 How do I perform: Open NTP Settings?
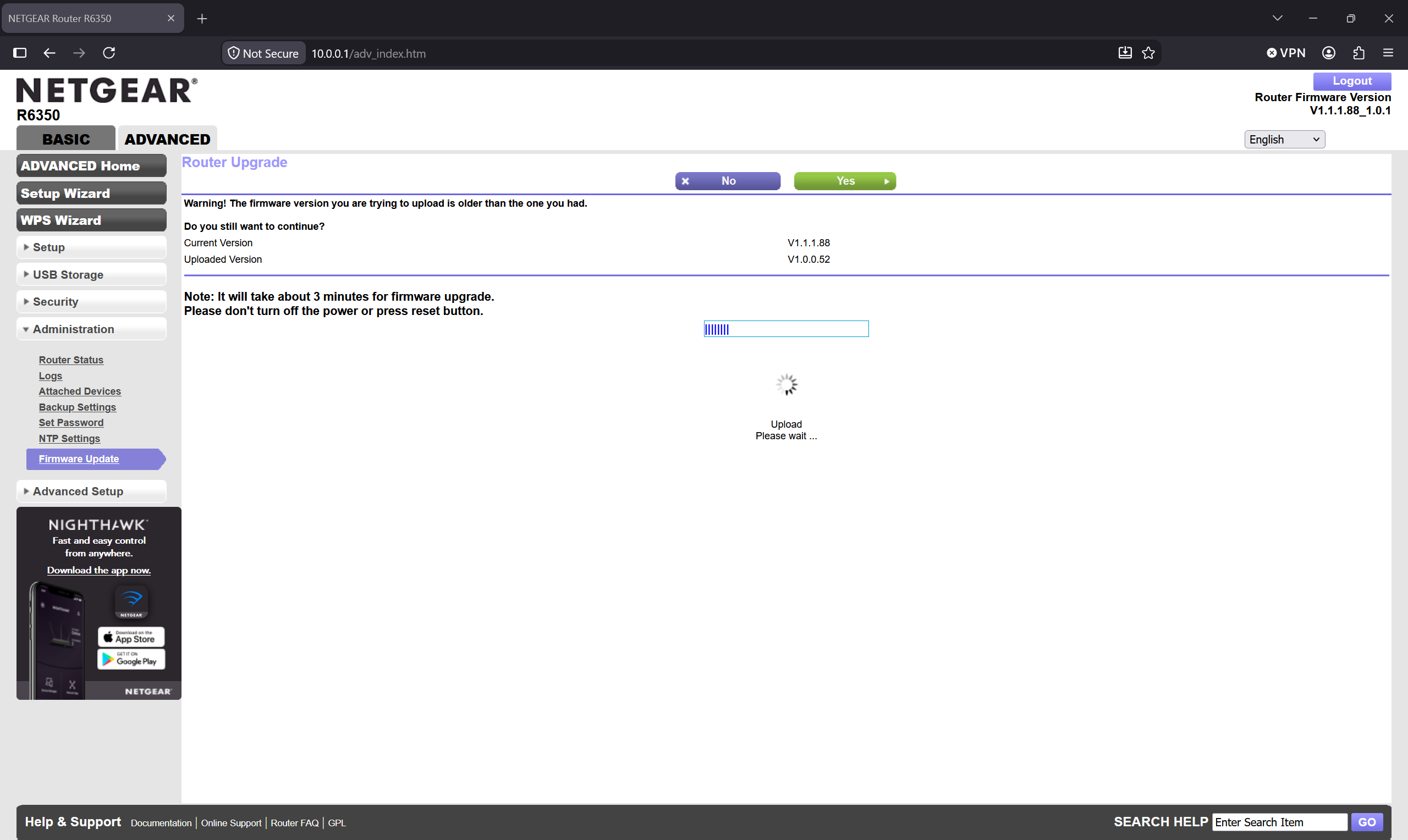tap(69, 439)
